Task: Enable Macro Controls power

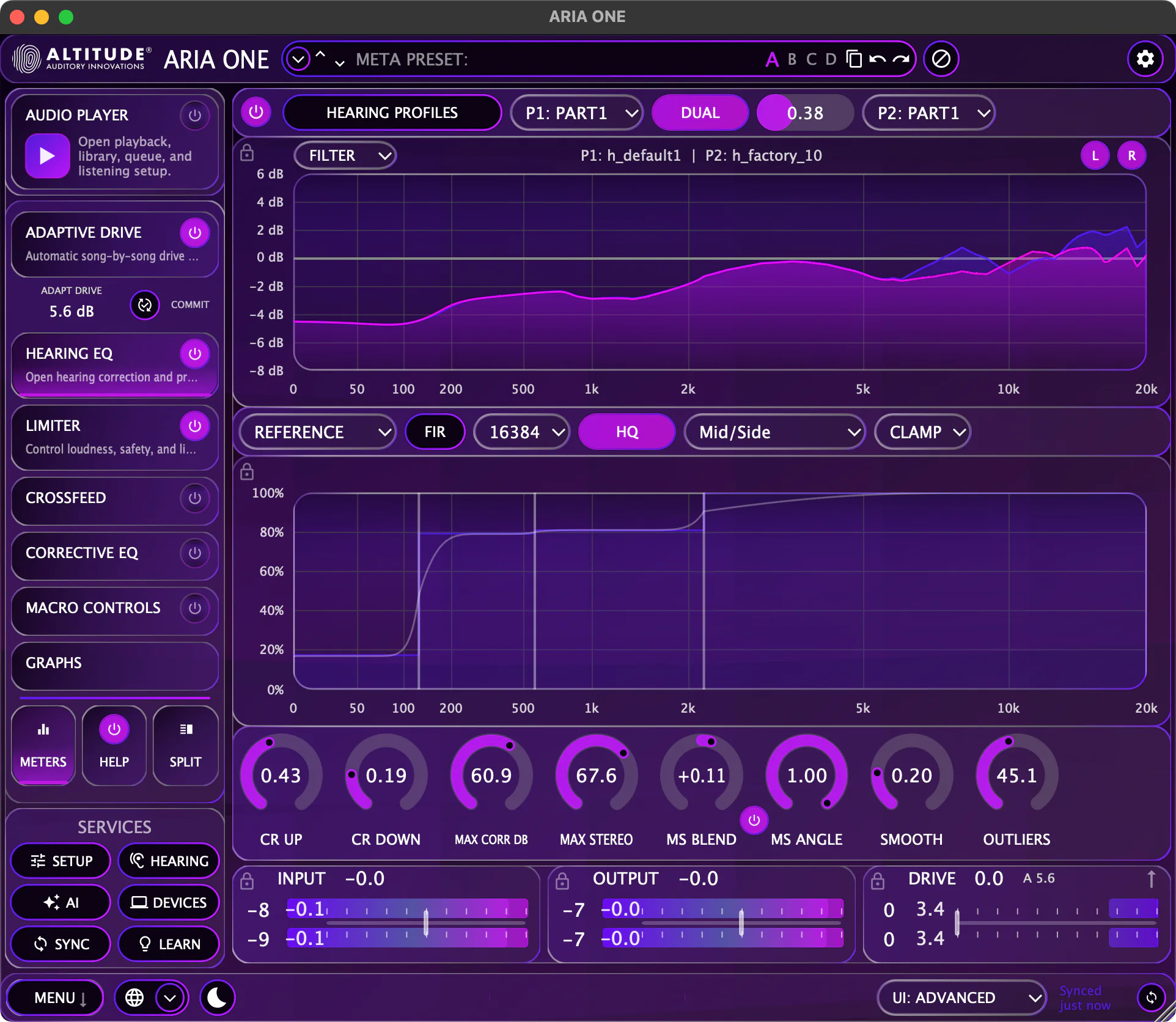Action: pyautogui.click(x=195, y=608)
